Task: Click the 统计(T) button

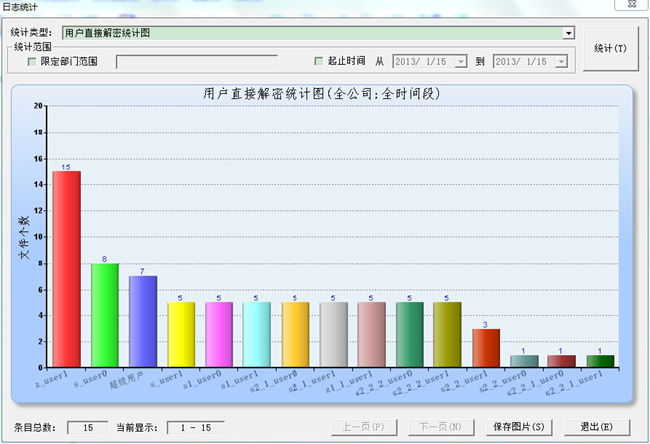Action: pos(610,48)
